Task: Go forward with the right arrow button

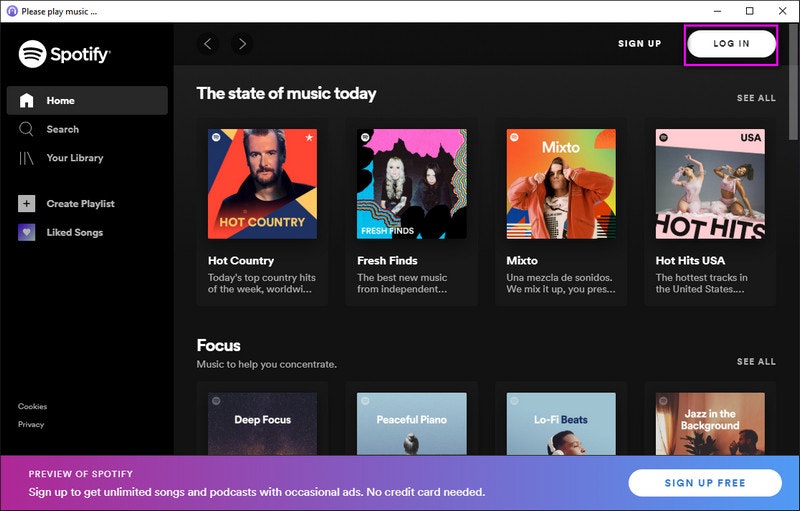Action: click(x=242, y=44)
